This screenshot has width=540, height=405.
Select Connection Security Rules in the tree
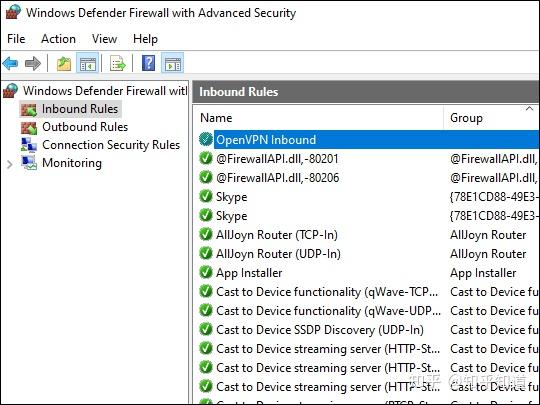(x=111, y=145)
